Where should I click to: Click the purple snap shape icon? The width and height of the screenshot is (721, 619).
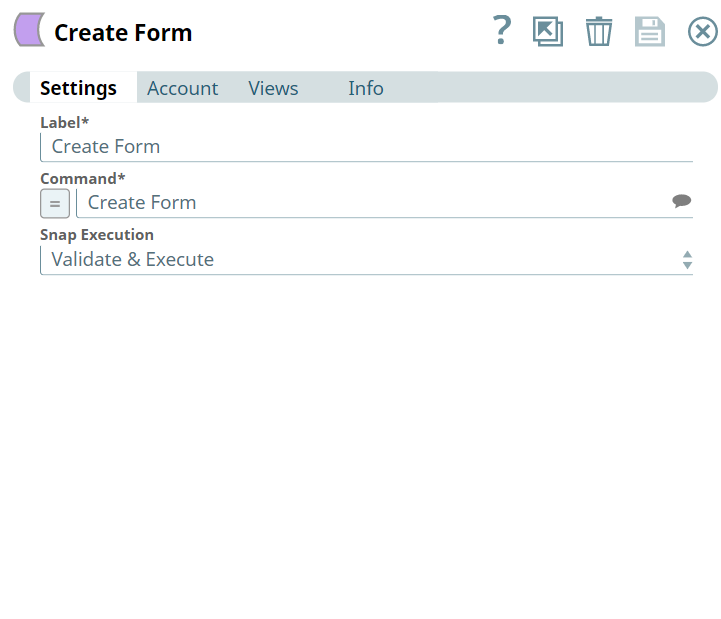[x=29, y=29]
